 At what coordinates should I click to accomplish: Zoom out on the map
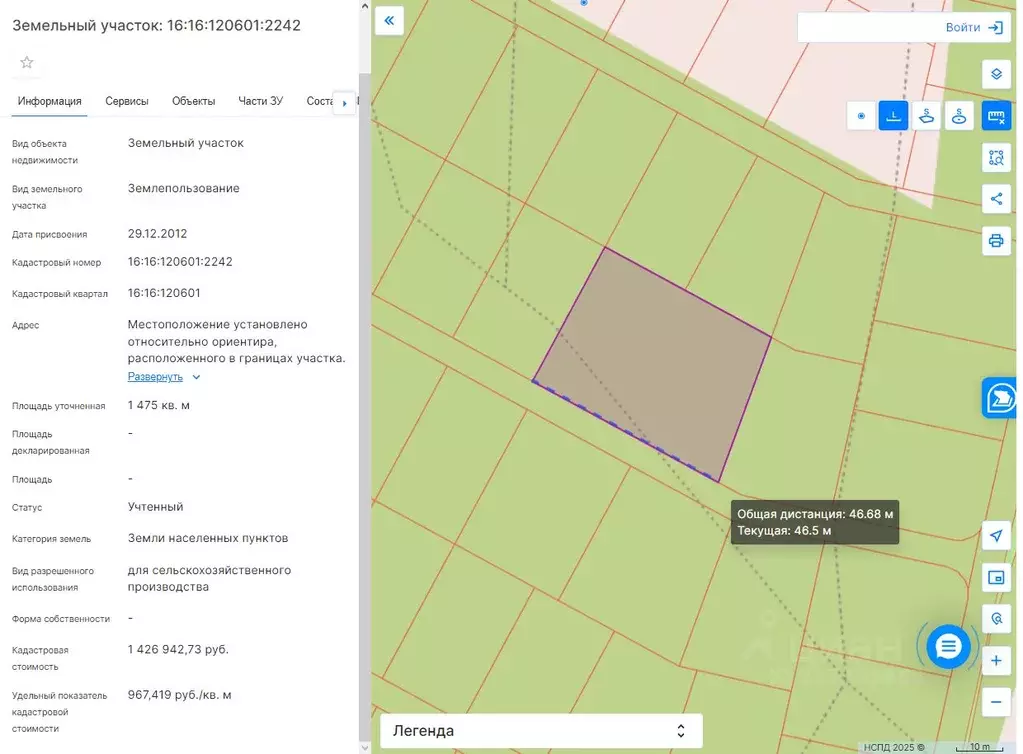996,702
